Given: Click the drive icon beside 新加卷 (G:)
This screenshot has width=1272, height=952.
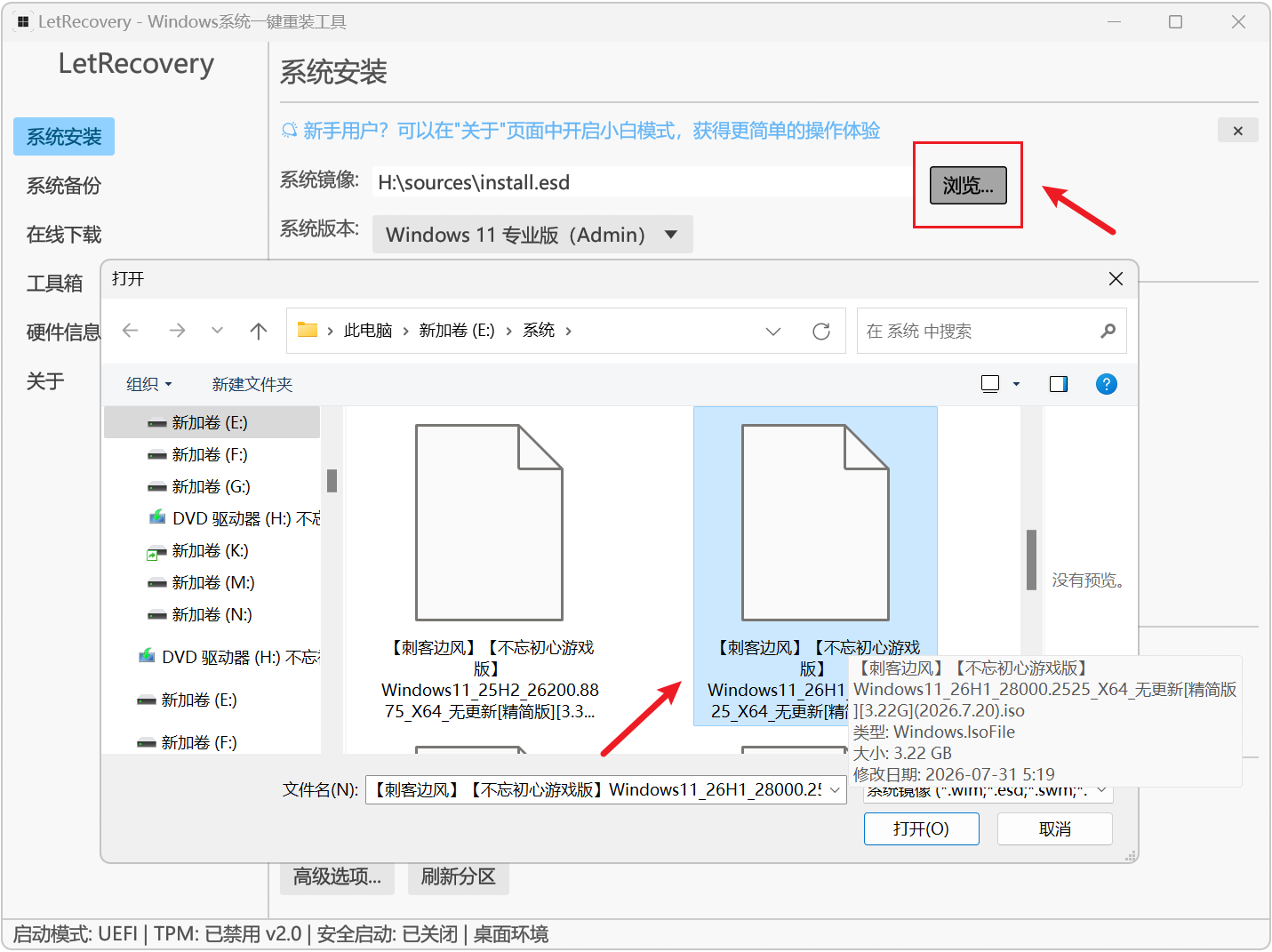Looking at the screenshot, I should pyautogui.click(x=157, y=487).
